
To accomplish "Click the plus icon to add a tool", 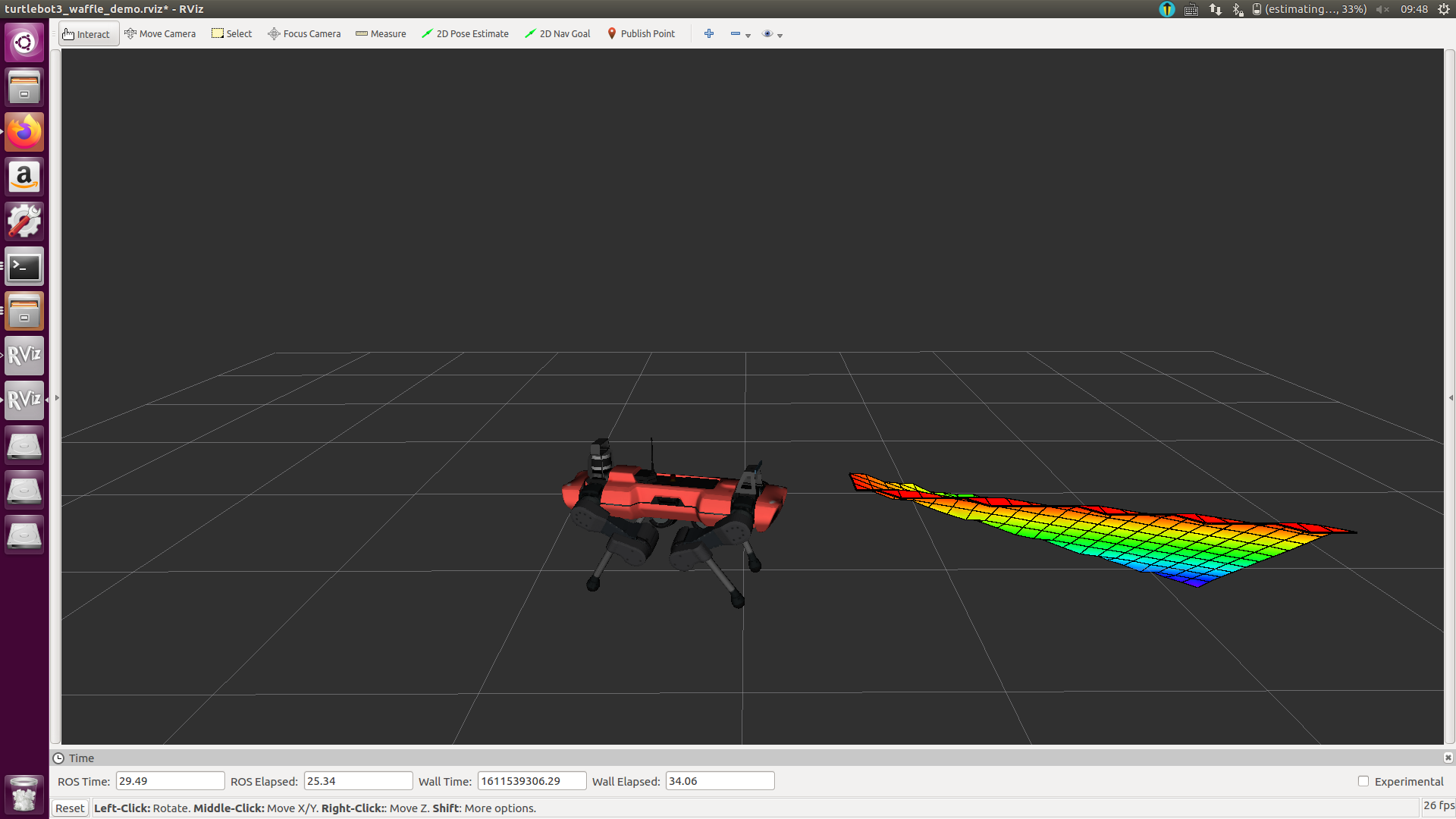I will tap(709, 33).
